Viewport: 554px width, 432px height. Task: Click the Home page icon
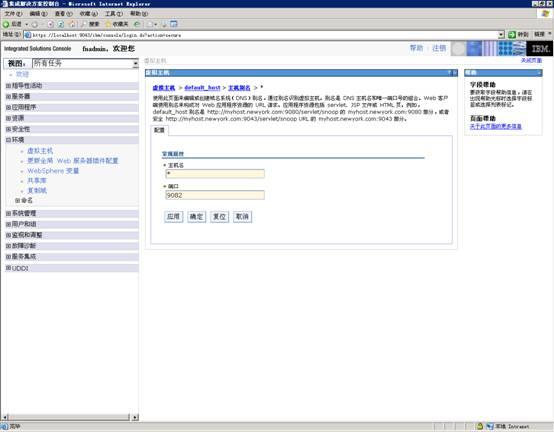pos(72,24)
